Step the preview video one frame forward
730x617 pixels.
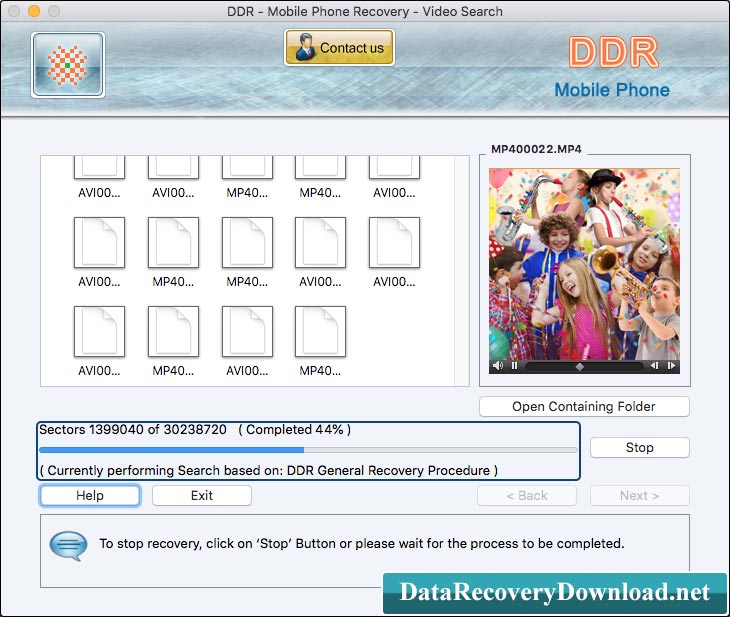pyautogui.click(x=671, y=366)
